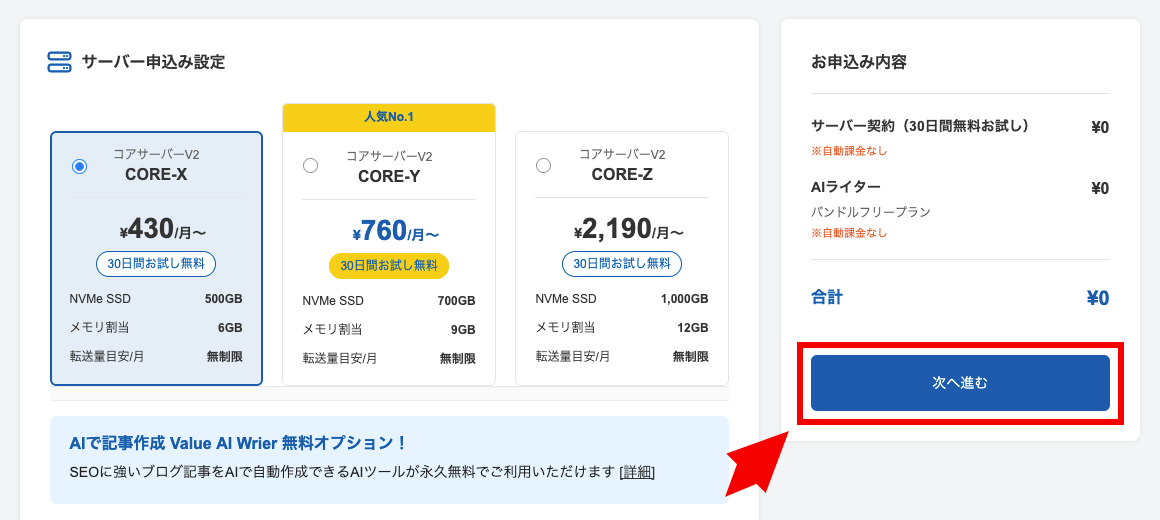Click the 12GB メモリ割当 value
The width and height of the screenshot is (1160, 520).
click(x=693, y=328)
